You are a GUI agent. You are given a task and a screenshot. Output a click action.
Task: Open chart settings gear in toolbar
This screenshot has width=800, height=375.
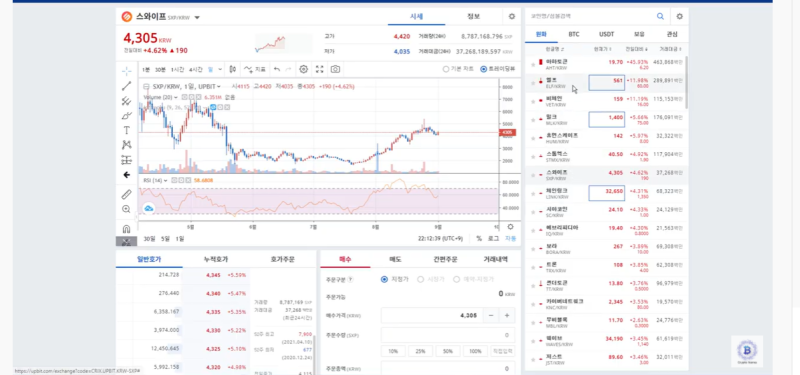click(x=304, y=69)
